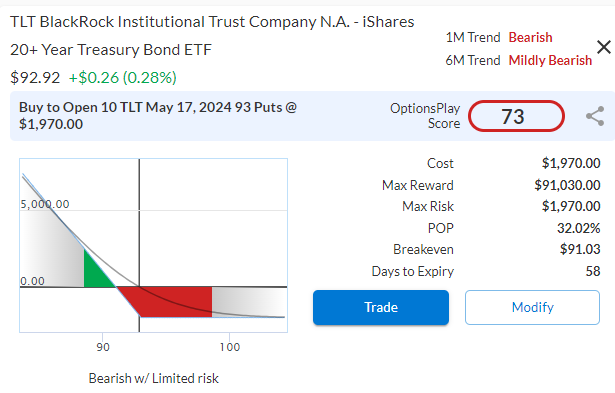The image size is (615, 393).
Task: Close the TLT trade panel
Action: click(x=604, y=47)
